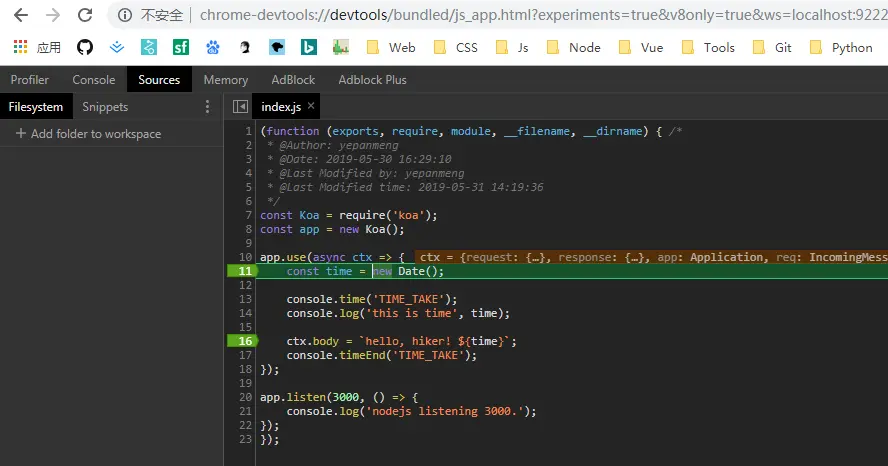The image size is (888, 466).
Task: Set a breakpoint on line number 21
Action: click(245, 411)
